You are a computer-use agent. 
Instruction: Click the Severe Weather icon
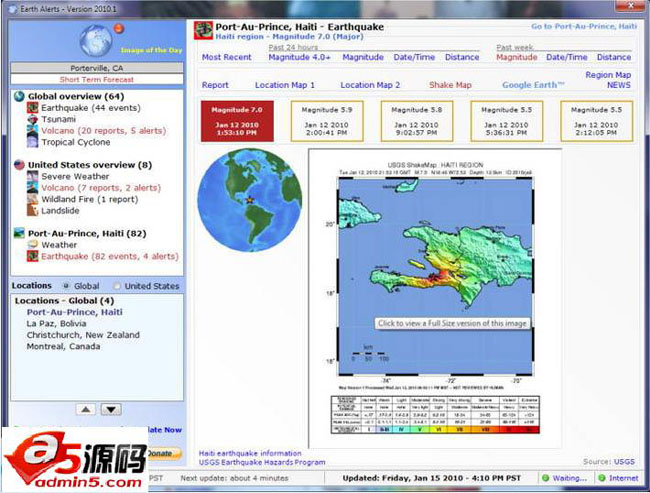(x=32, y=176)
